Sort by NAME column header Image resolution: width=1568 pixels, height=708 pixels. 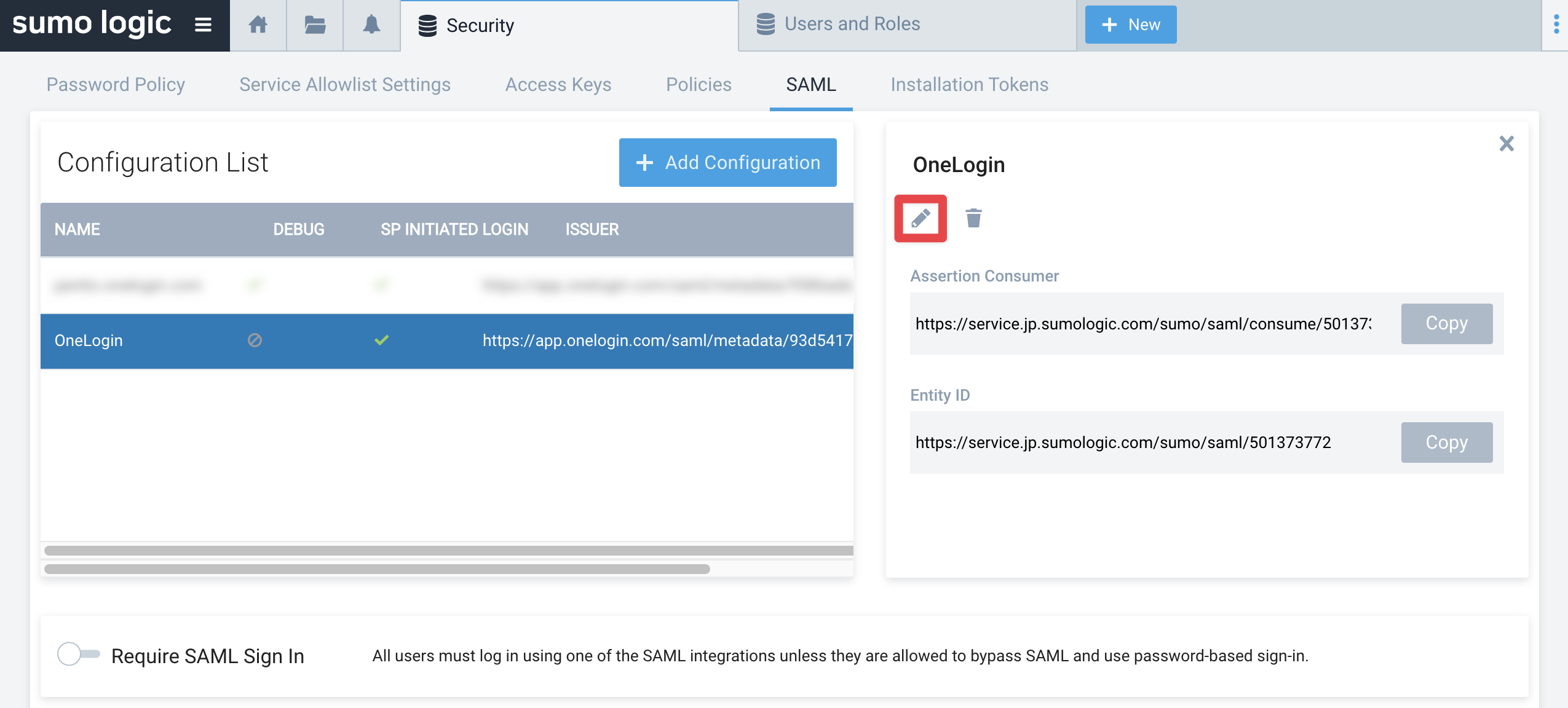click(77, 229)
